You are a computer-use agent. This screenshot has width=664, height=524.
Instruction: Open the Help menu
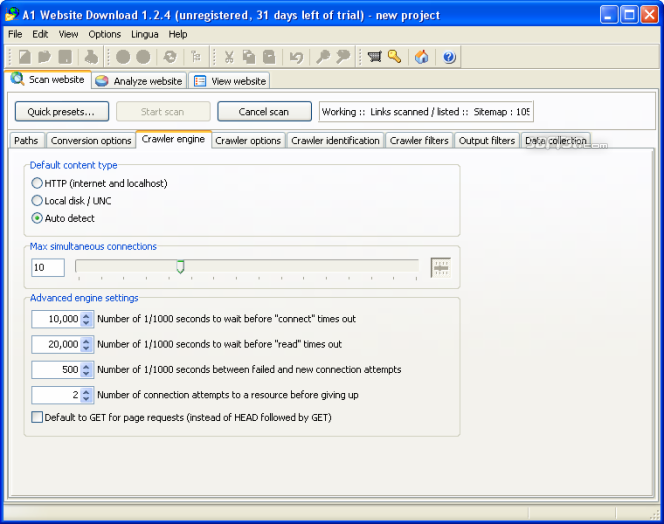pyautogui.click(x=178, y=34)
